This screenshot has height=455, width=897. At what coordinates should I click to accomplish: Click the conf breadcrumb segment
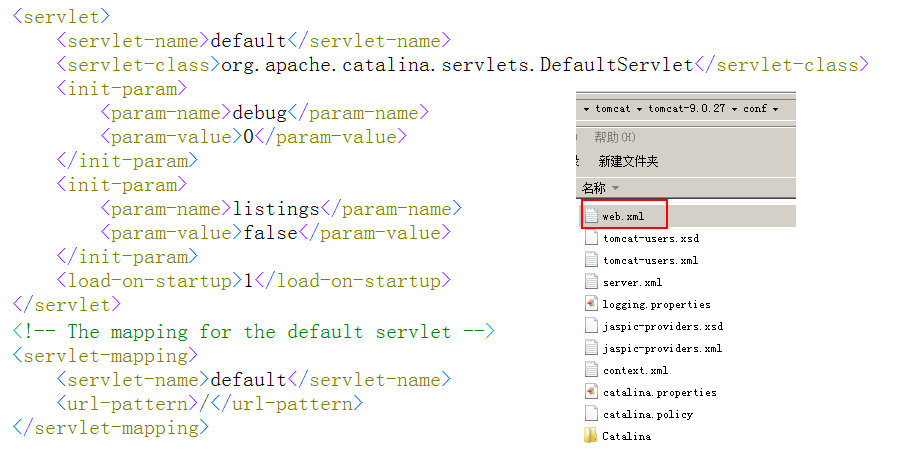tap(754, 108)
